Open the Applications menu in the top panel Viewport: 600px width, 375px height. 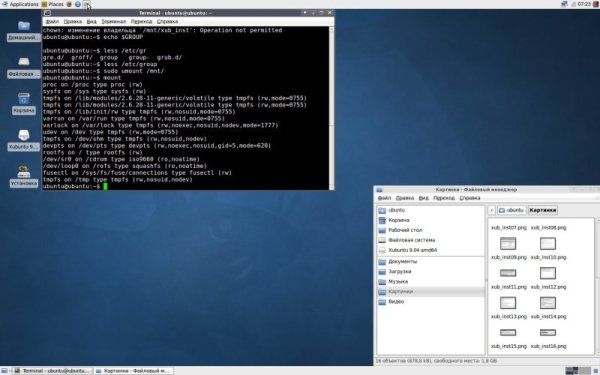click(20, 4)
